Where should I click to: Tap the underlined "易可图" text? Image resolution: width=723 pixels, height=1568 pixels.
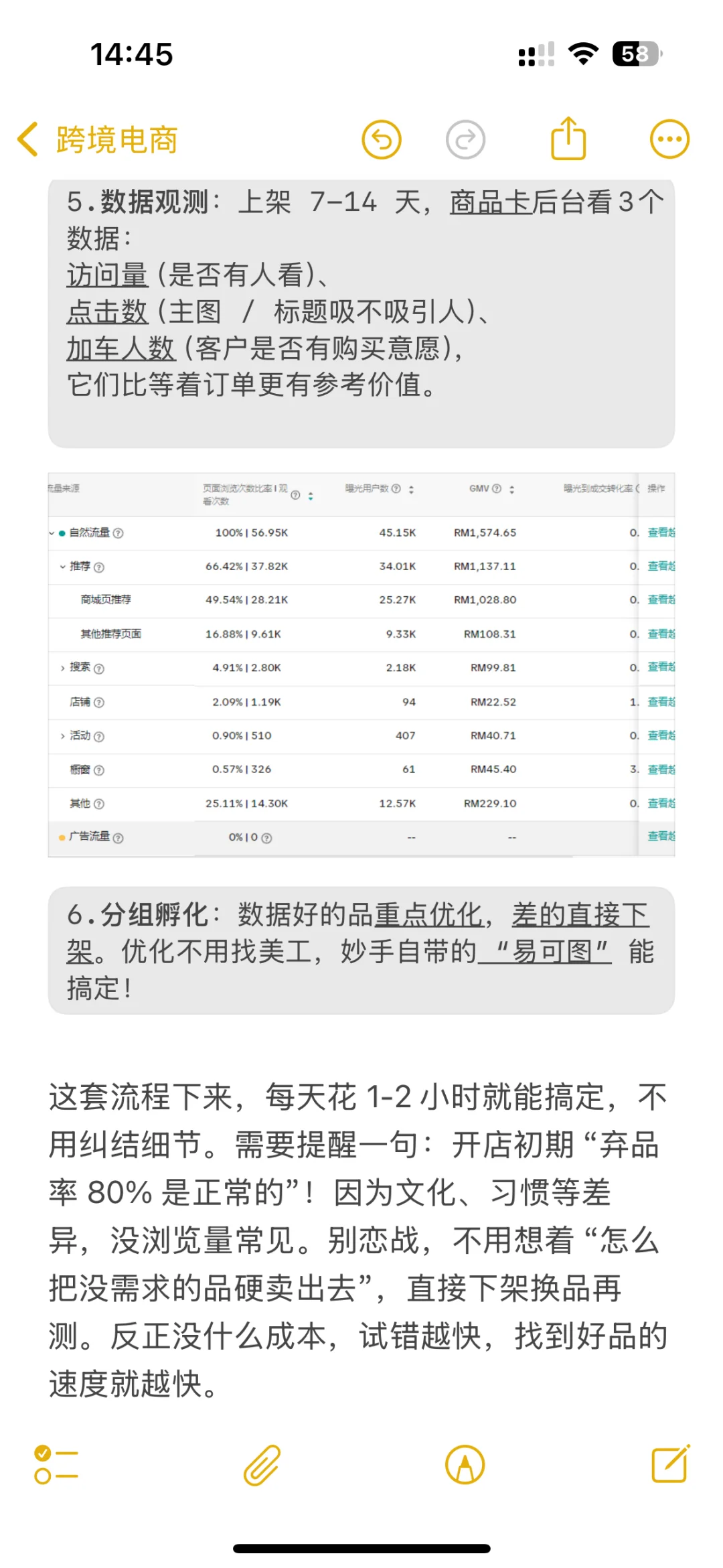544,952
